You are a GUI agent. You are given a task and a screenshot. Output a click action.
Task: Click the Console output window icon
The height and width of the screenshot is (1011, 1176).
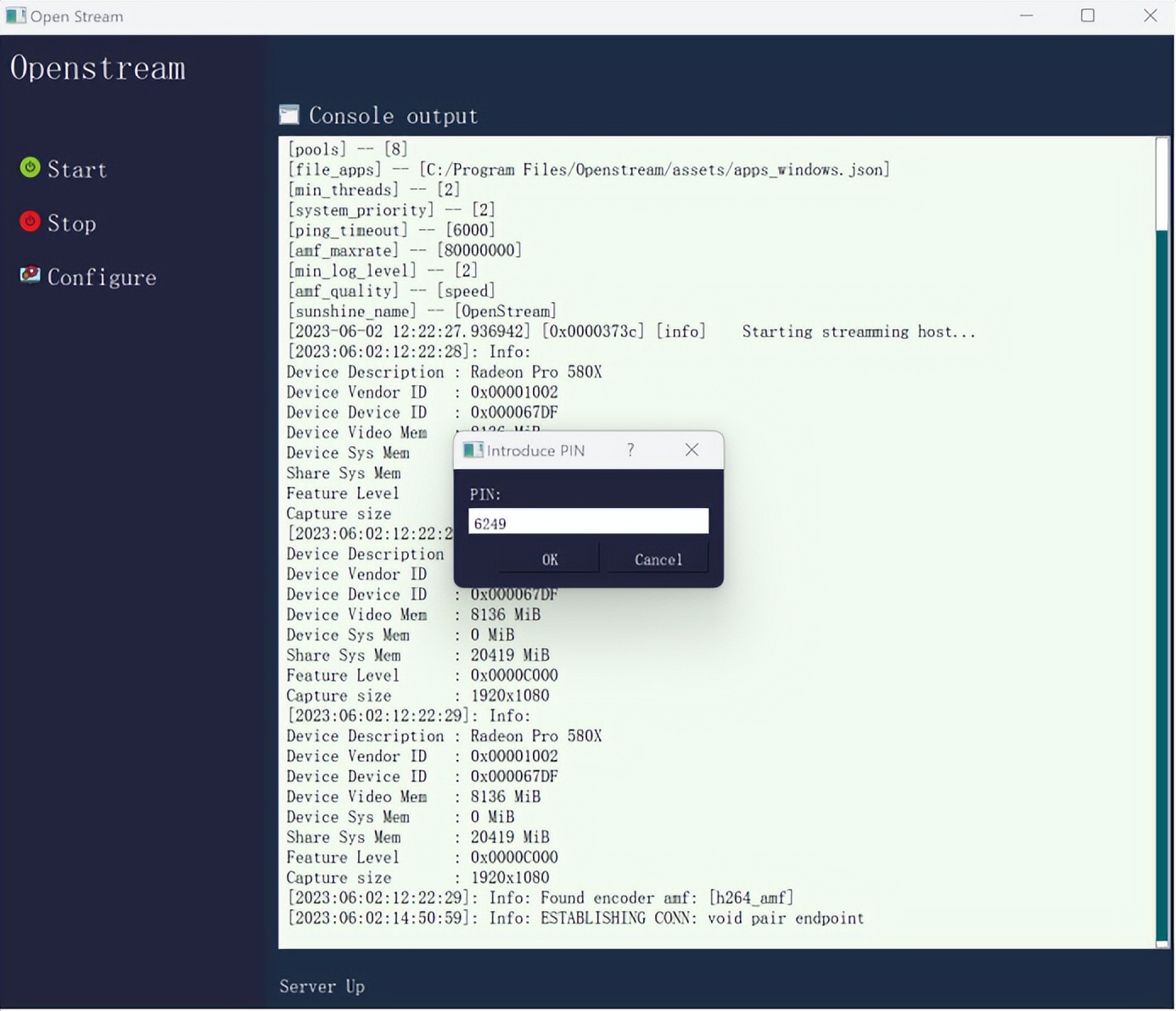pos(289,115)
